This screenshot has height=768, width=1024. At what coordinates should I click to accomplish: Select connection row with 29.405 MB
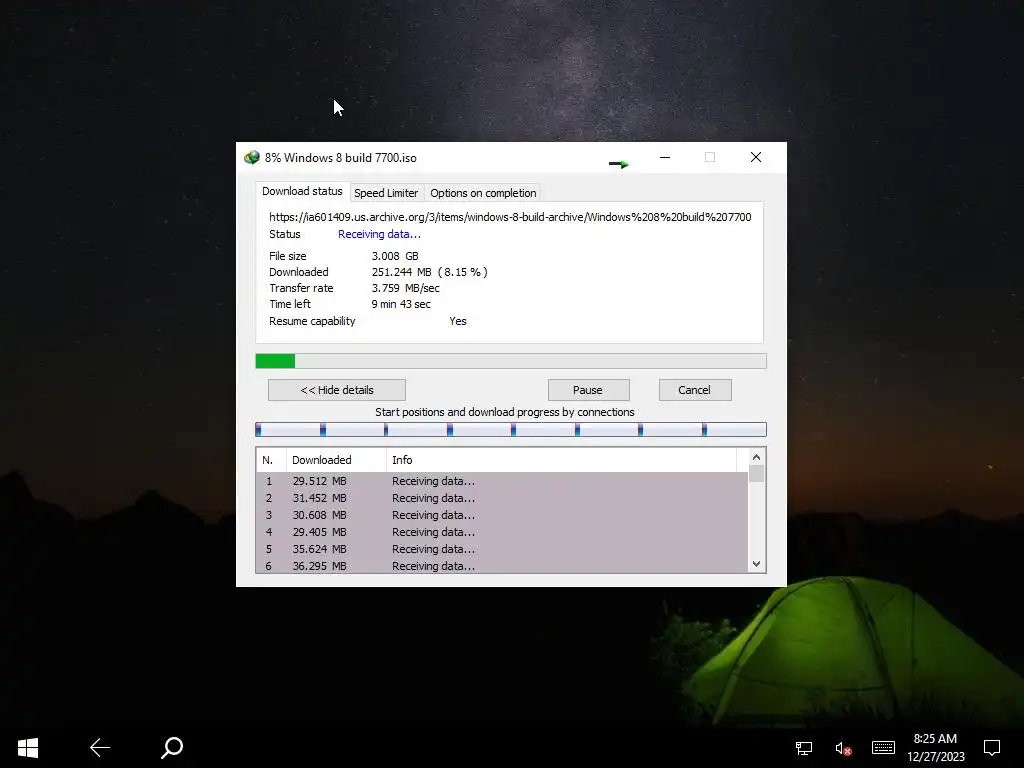[502, 532]
